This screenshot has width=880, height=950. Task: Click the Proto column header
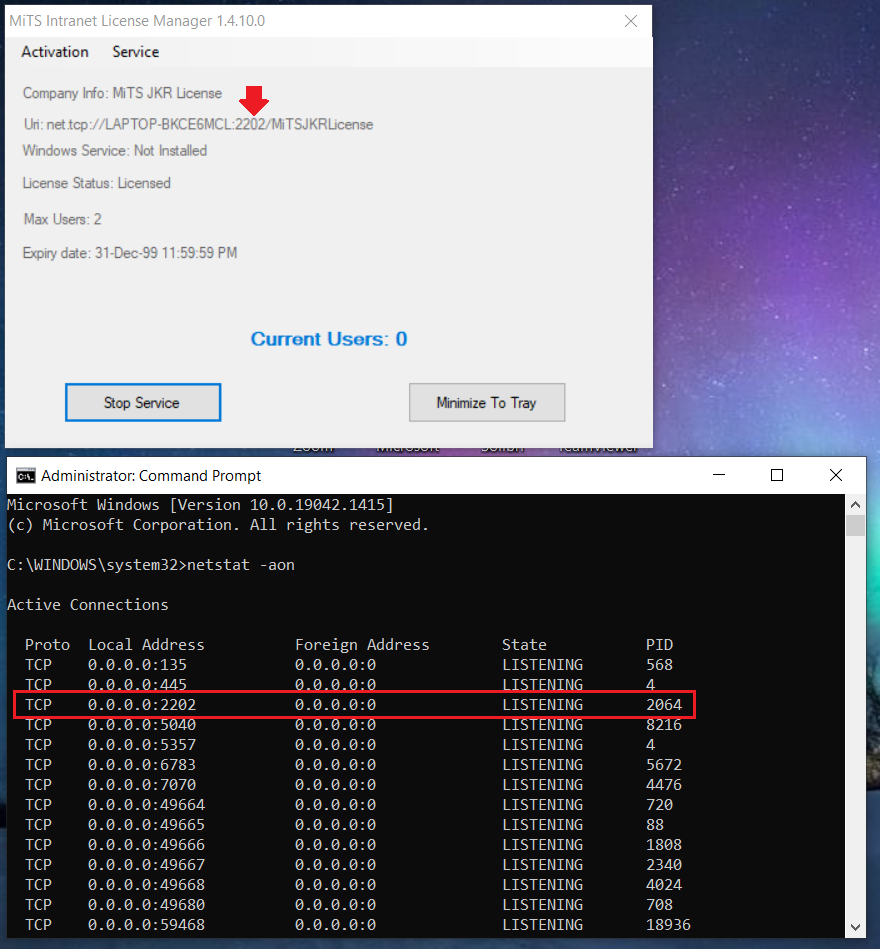[47, 645]
